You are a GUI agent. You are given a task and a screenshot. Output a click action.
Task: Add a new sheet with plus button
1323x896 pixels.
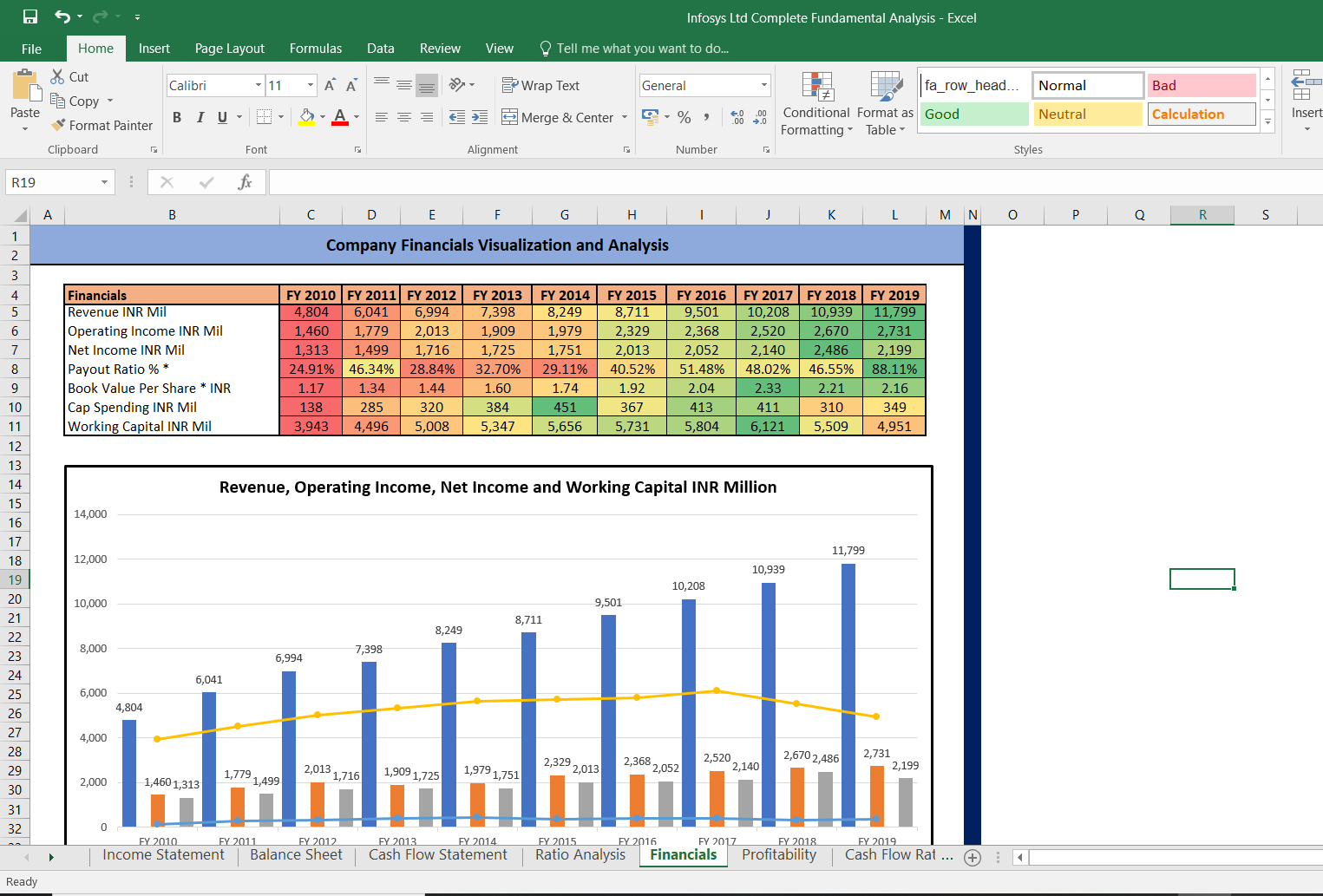point(973,857)
